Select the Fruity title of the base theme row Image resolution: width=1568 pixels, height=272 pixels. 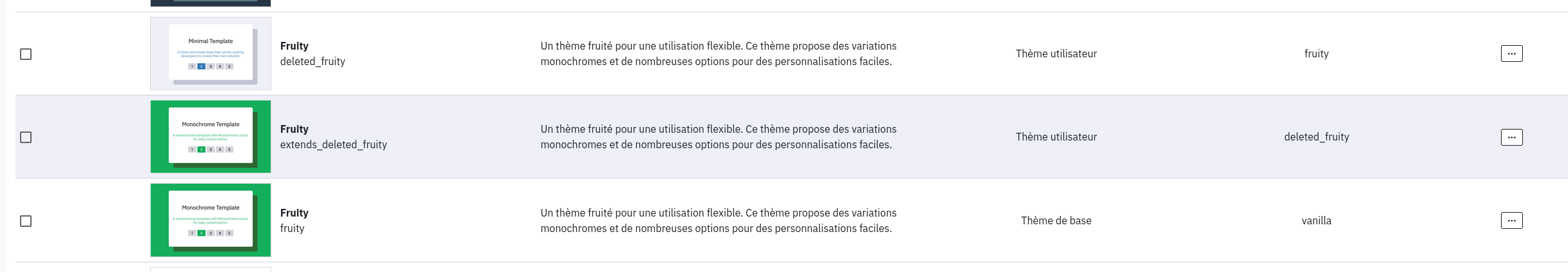(295, 213)
